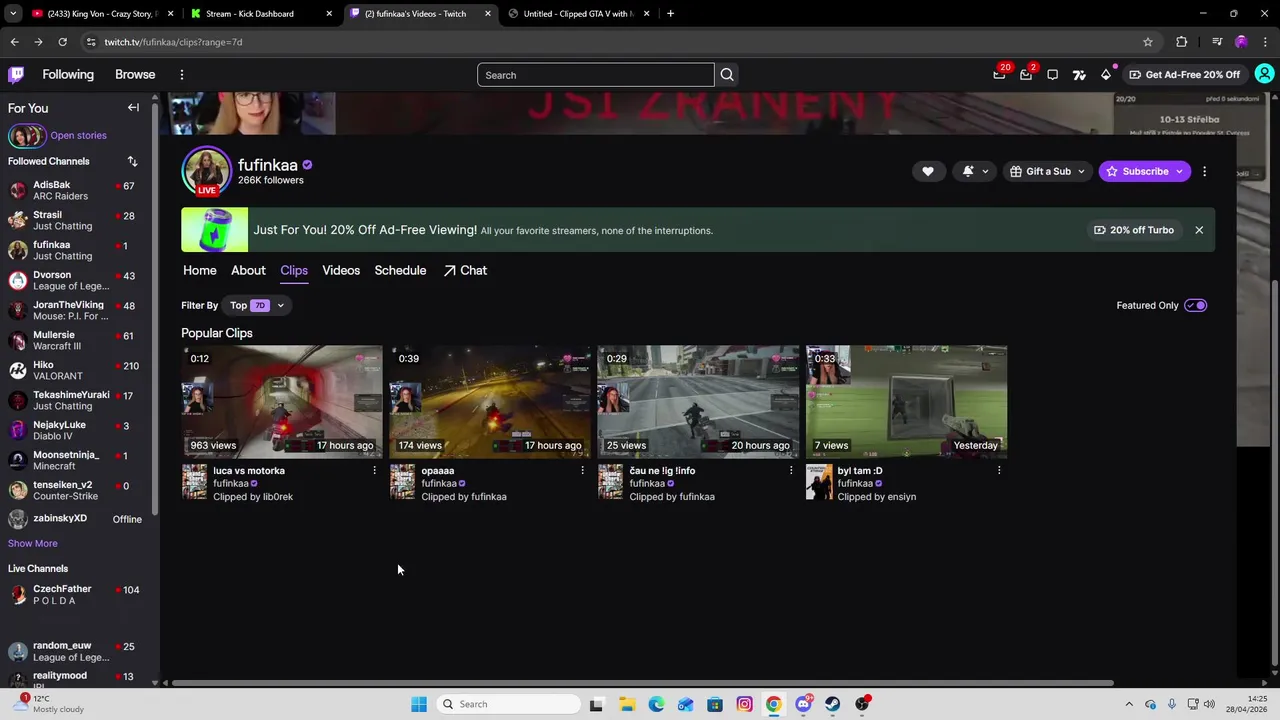Open CzechFather live channel in sidebar
This screenshot has width=1280, height=720.
tap(76, 594)
